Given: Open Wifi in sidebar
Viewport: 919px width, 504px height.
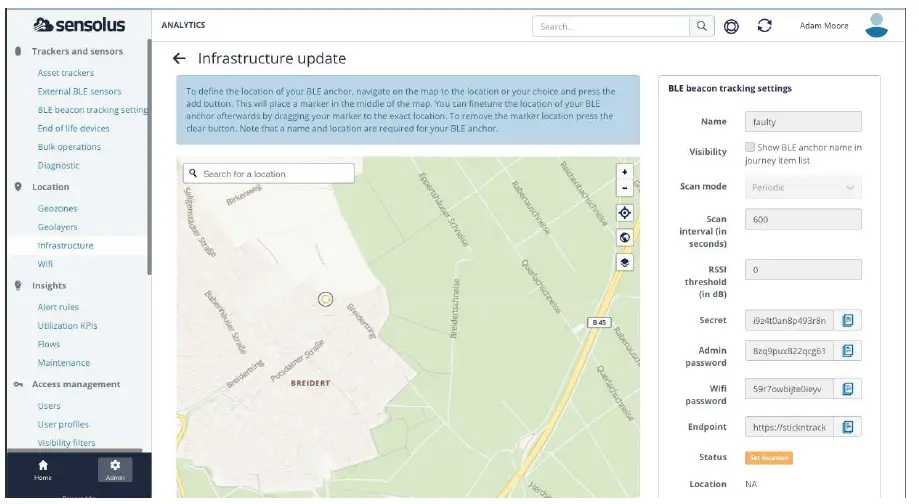Looking at the screenshot, I should (x=45, y=264).
